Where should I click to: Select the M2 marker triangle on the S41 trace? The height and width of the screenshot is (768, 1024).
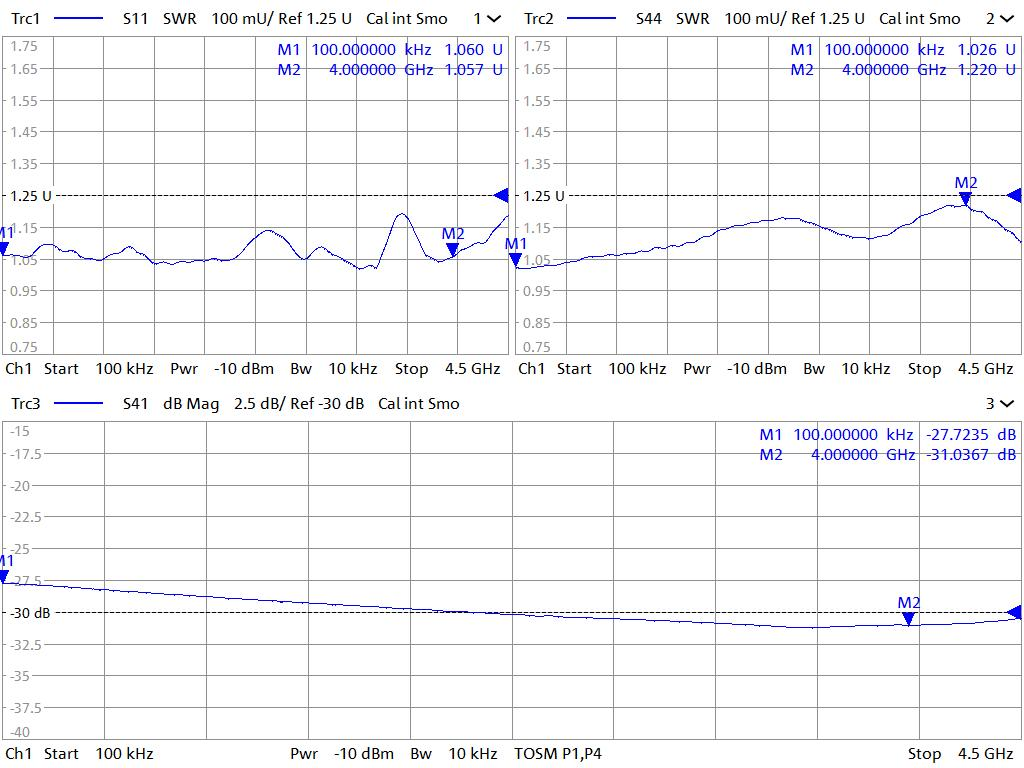[x=908, y=619]
